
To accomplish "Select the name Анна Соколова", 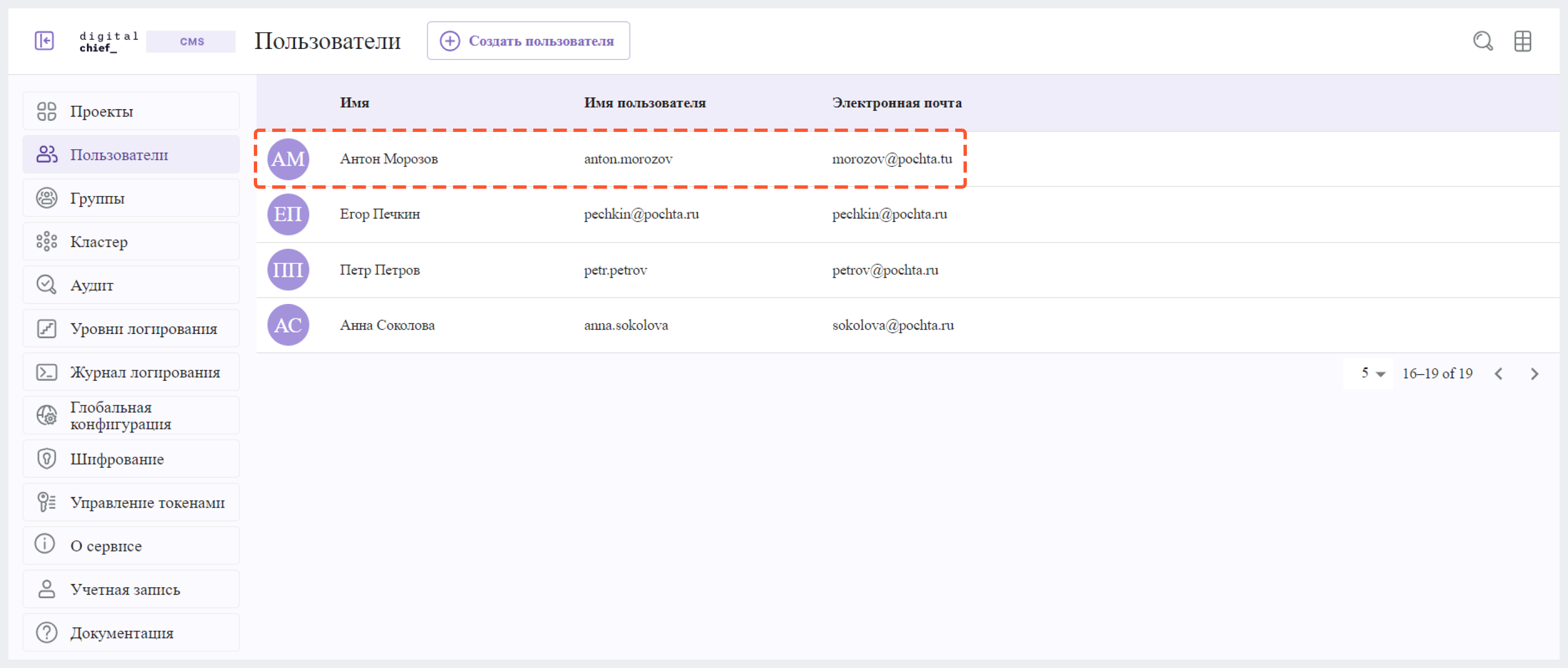I will click(x=387, y=325).
